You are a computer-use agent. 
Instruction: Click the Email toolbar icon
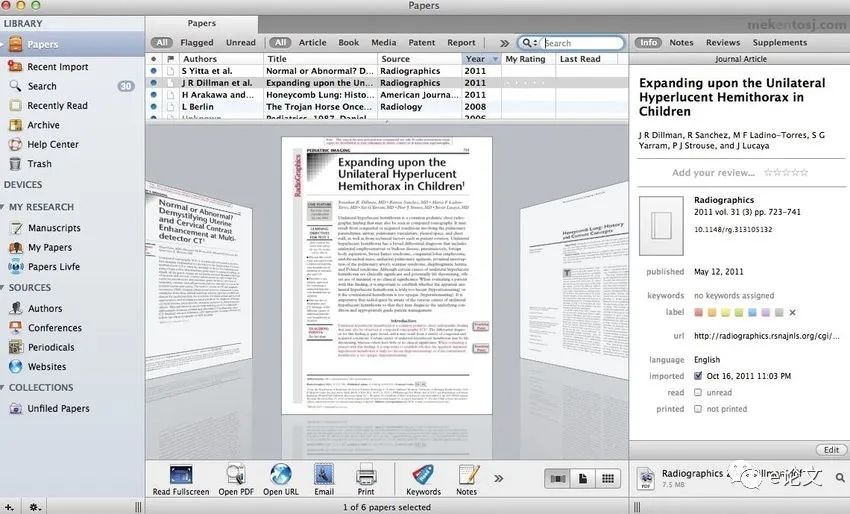point(324,476)
